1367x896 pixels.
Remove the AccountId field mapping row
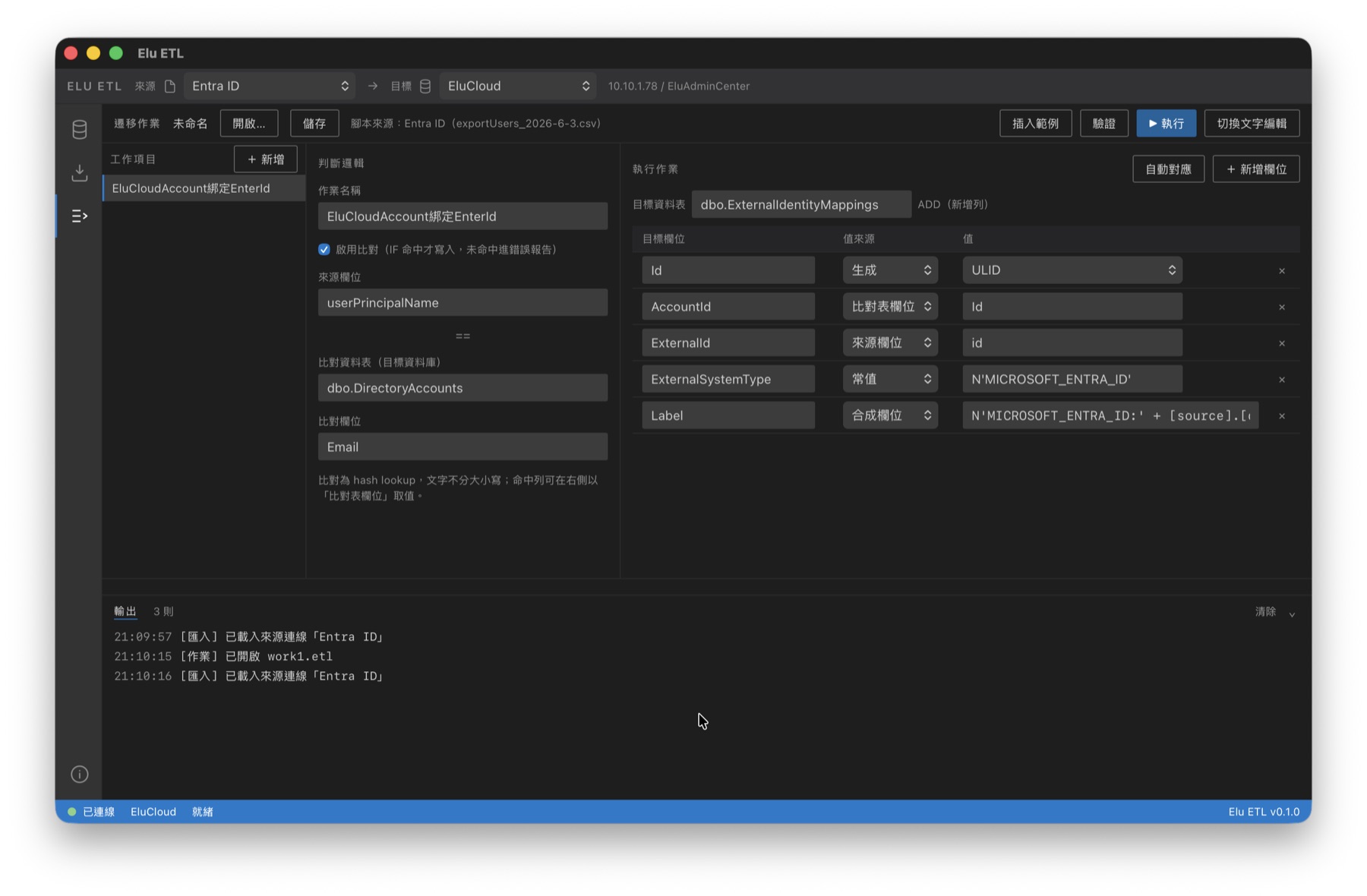(x=1282, y=307)
